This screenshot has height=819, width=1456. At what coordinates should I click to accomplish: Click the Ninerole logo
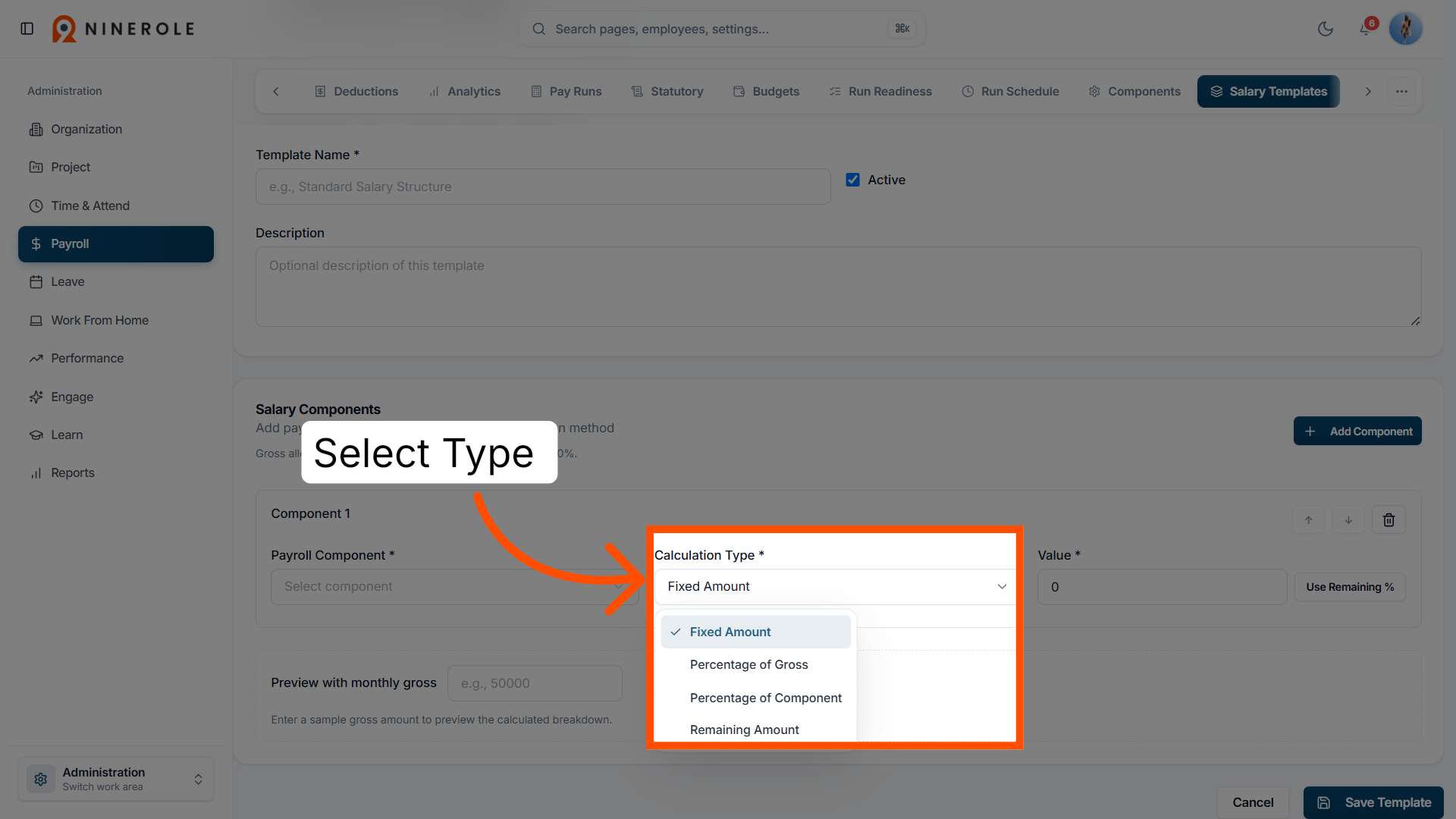click(x=124, y=29)
